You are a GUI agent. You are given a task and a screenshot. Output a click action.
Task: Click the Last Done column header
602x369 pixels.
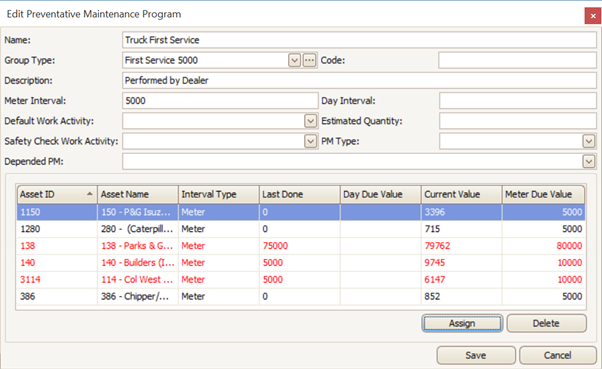[299, 194]
